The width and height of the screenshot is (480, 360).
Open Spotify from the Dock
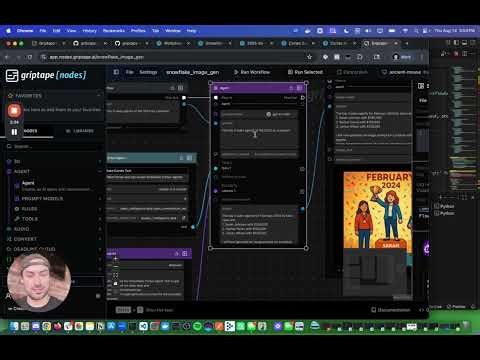click(197, 326)
